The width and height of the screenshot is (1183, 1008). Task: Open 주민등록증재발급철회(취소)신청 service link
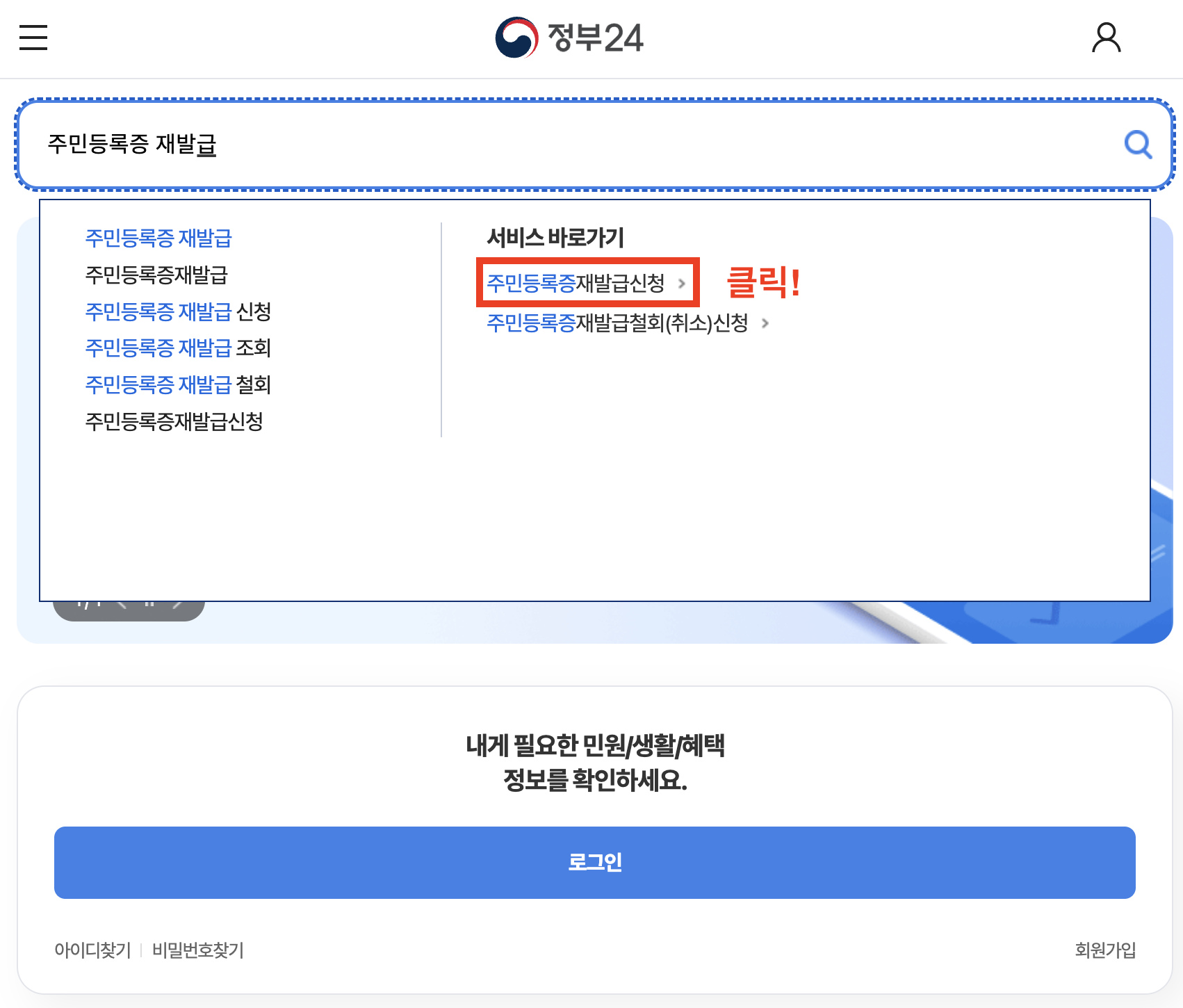618,323
